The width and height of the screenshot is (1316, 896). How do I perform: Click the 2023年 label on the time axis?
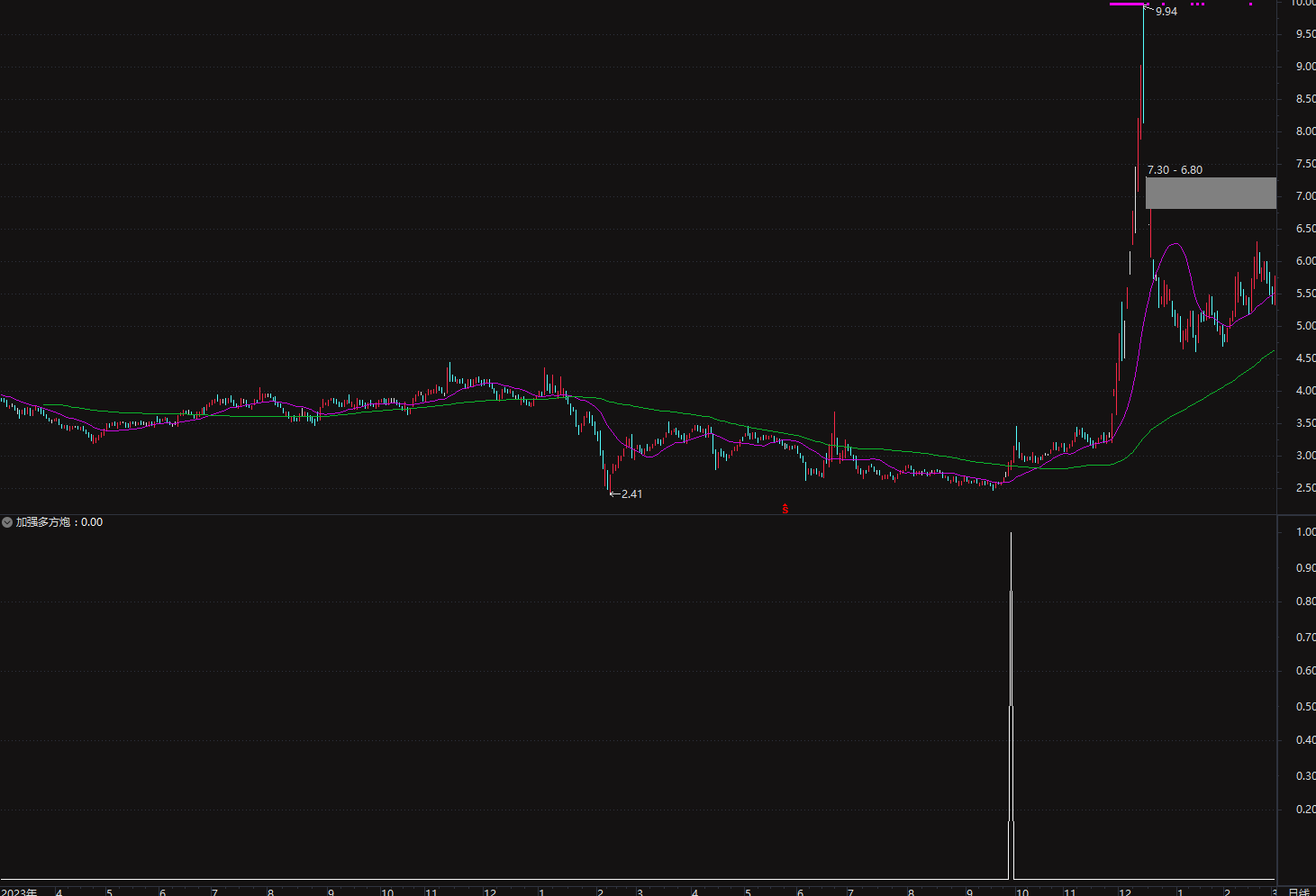(19, 891)
